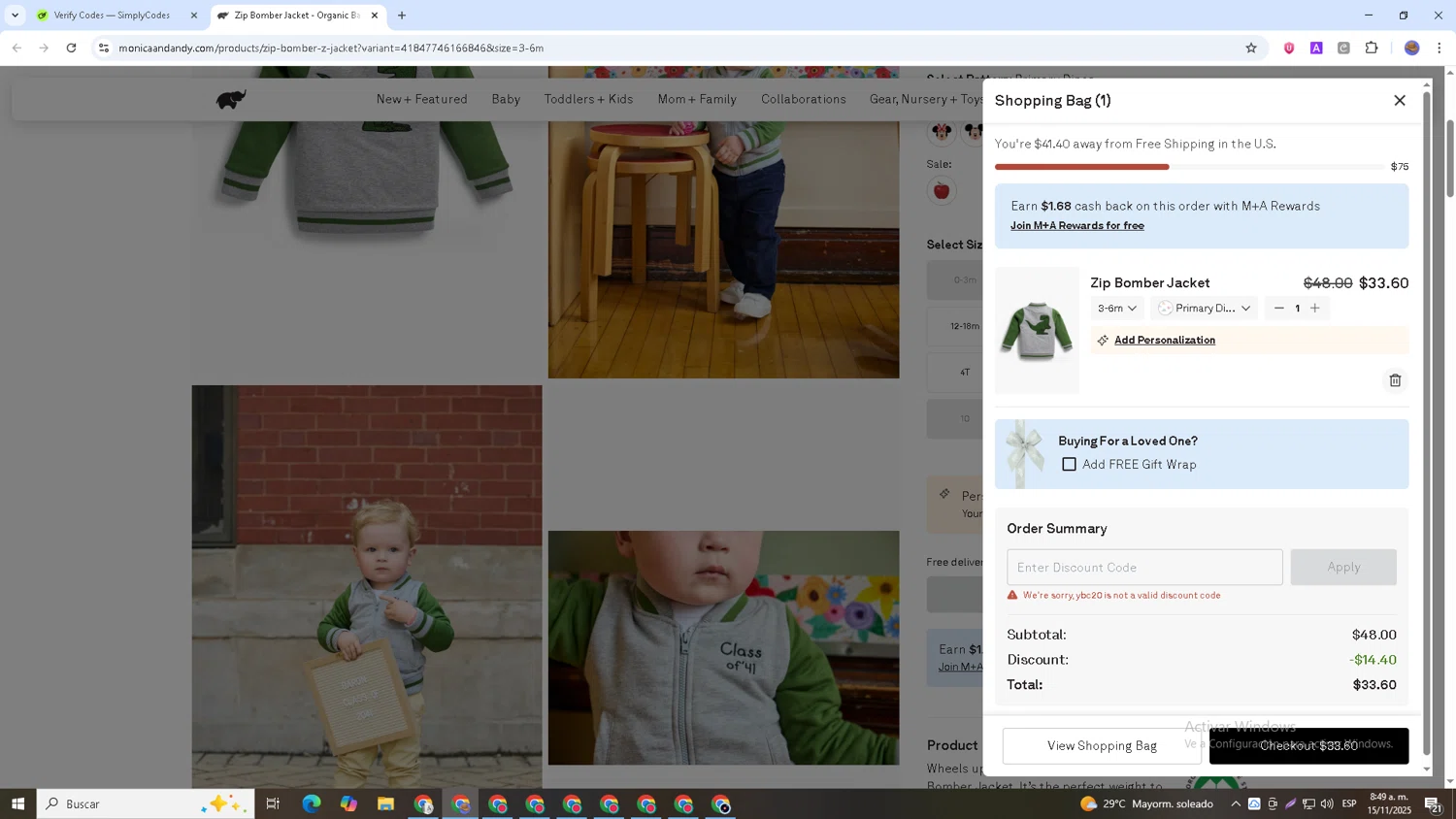Viewport: 1456px width, 819px height.
Task: Open View Shopping Bag
Action: (x=1102, y=746)
